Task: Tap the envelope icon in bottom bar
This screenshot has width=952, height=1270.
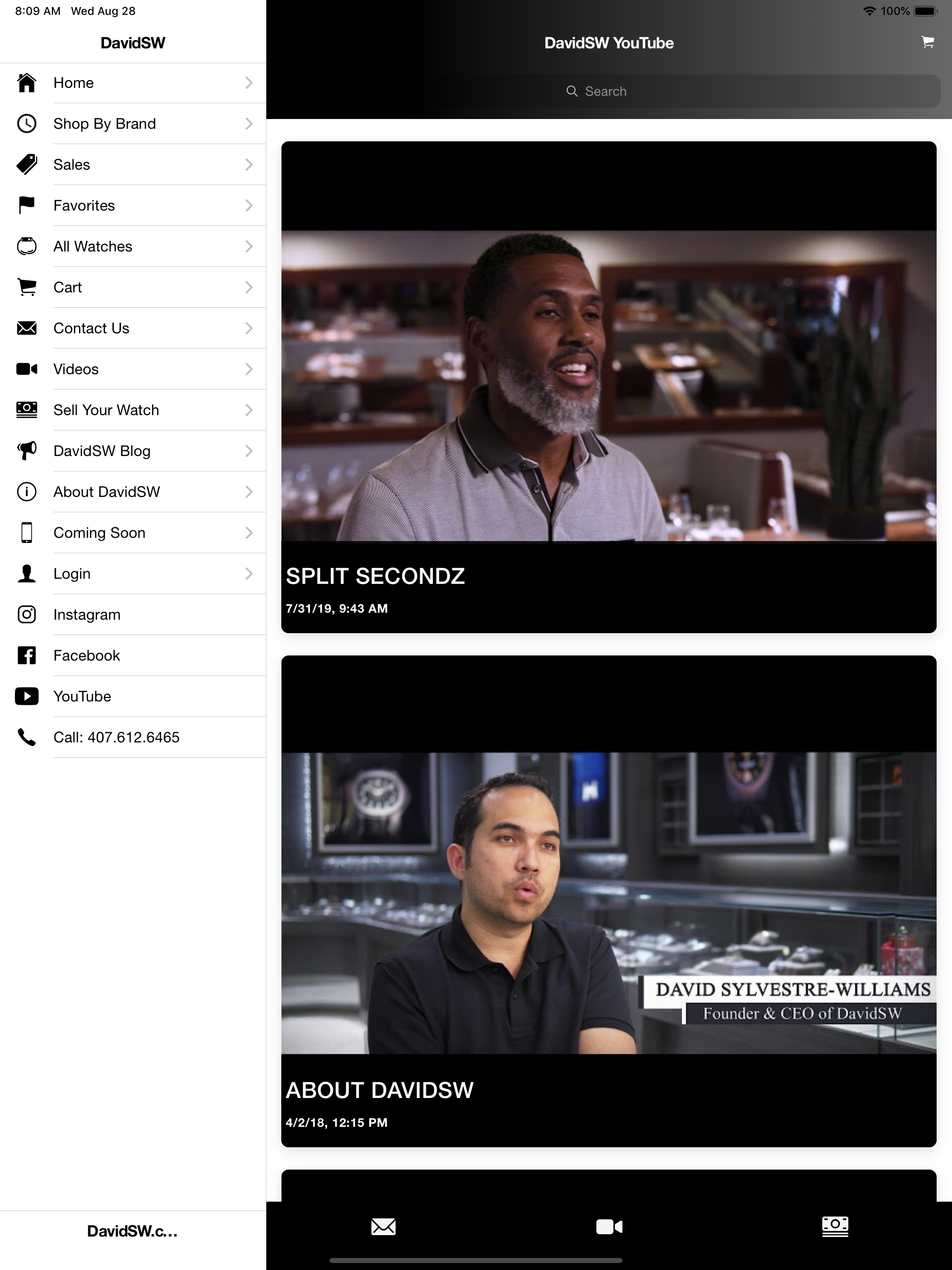Action: point(383,1226)
